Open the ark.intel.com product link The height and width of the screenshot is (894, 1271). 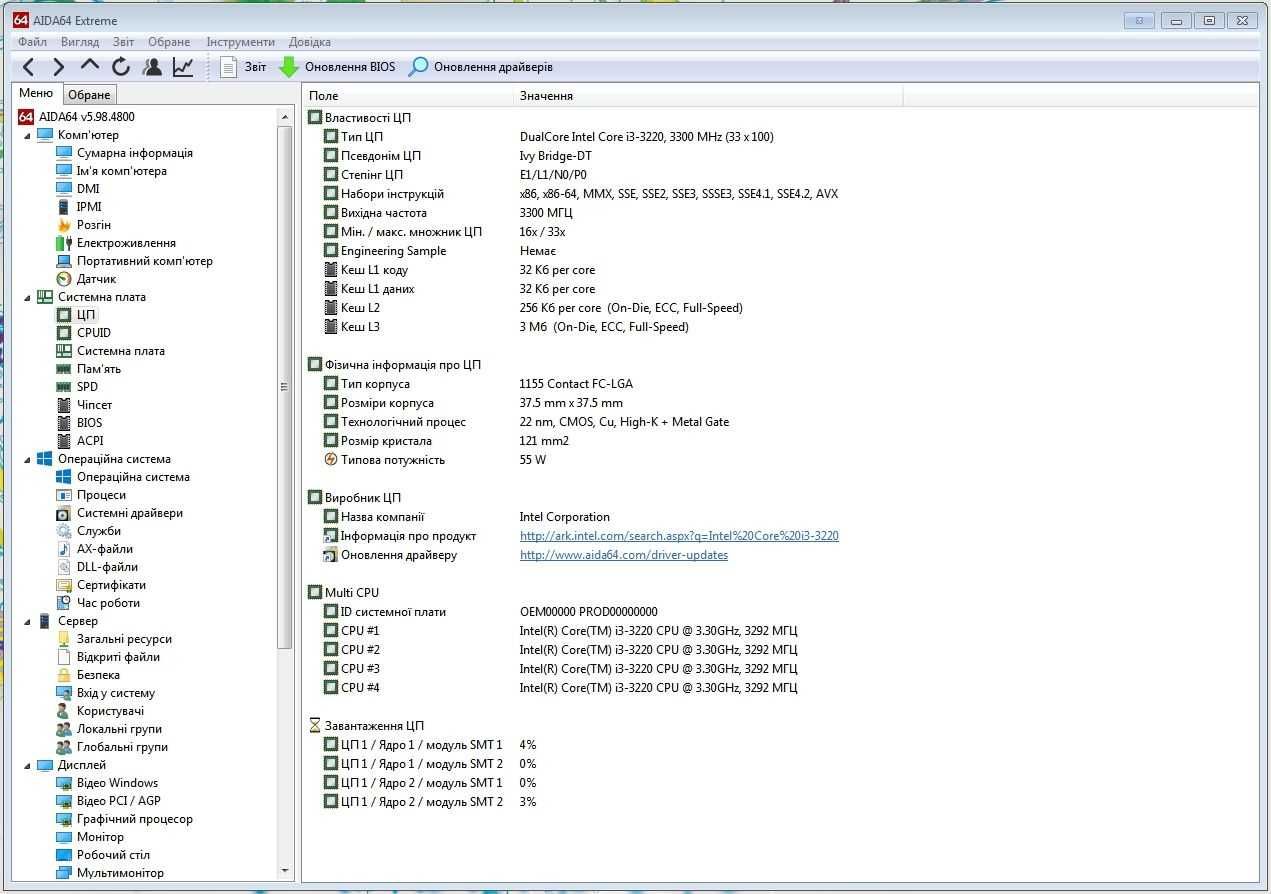click(679, 536)
